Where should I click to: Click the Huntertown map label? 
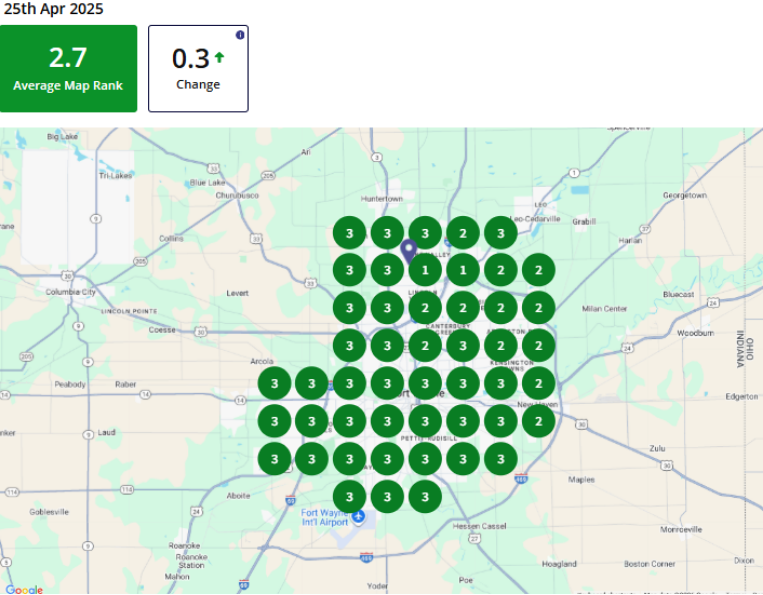(x=382, y=198)
